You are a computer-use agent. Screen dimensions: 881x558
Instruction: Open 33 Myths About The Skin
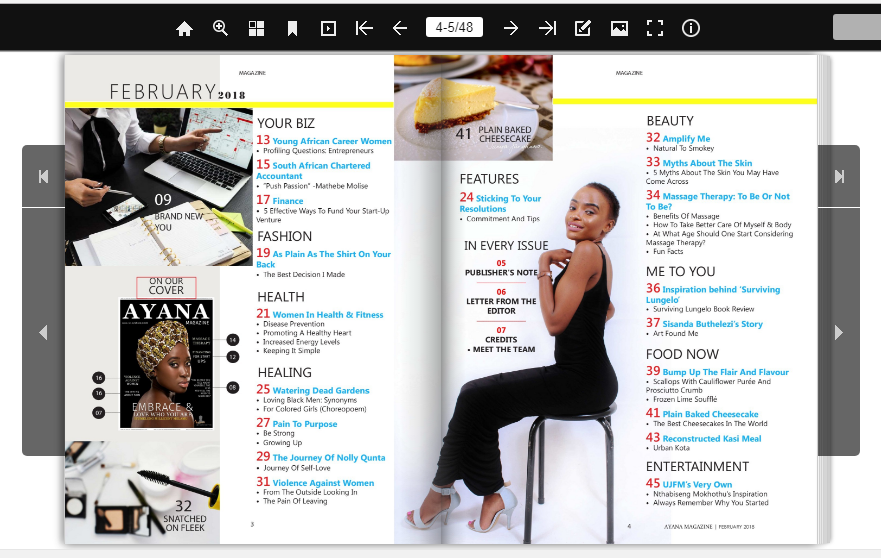[x=699, y=162]
